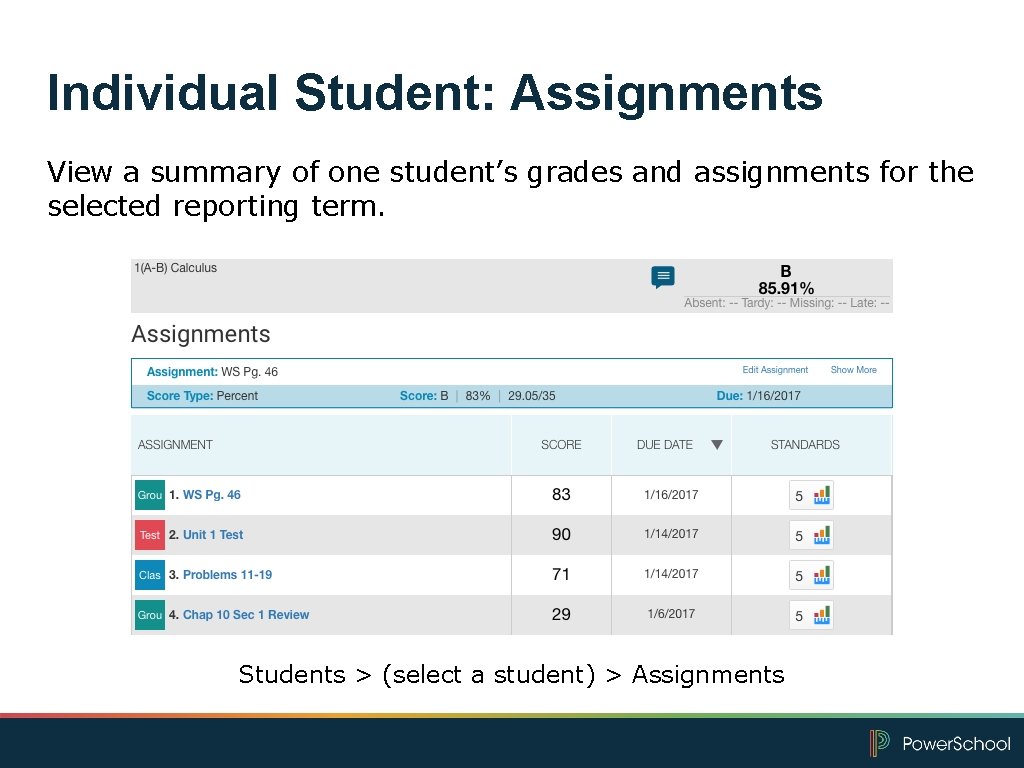The image size is (1024, 768).
Task: Open standards chart icon in Unit 1 Test row
Action: tap(822, 535)
